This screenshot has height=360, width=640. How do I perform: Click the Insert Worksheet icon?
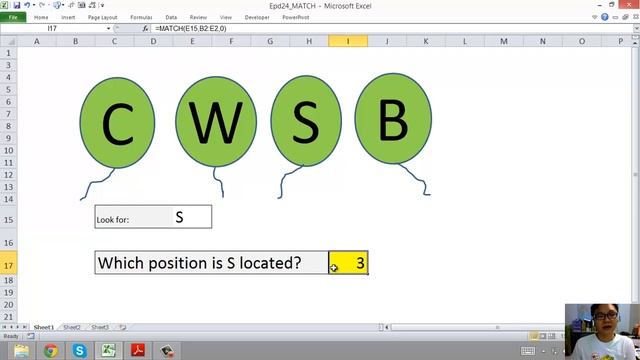click(122, 327)
